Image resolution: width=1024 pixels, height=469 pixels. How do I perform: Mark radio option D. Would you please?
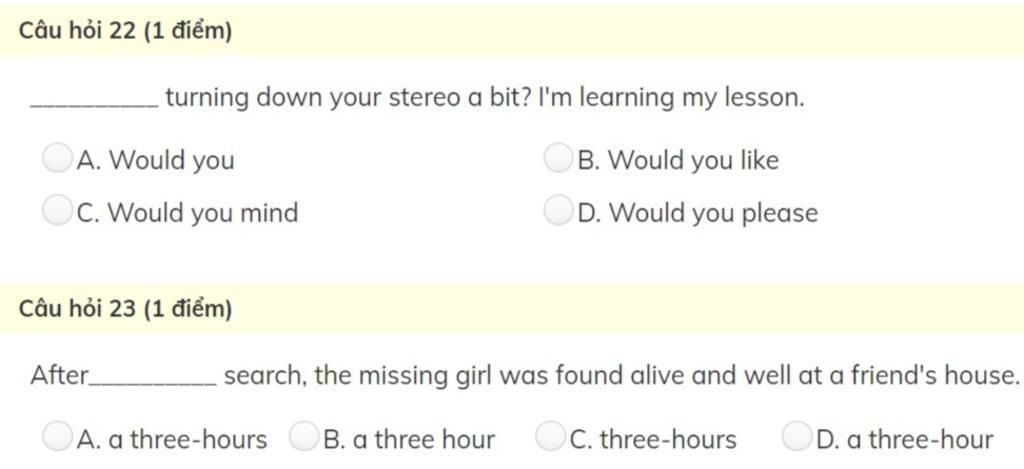(x=556, y=211)
